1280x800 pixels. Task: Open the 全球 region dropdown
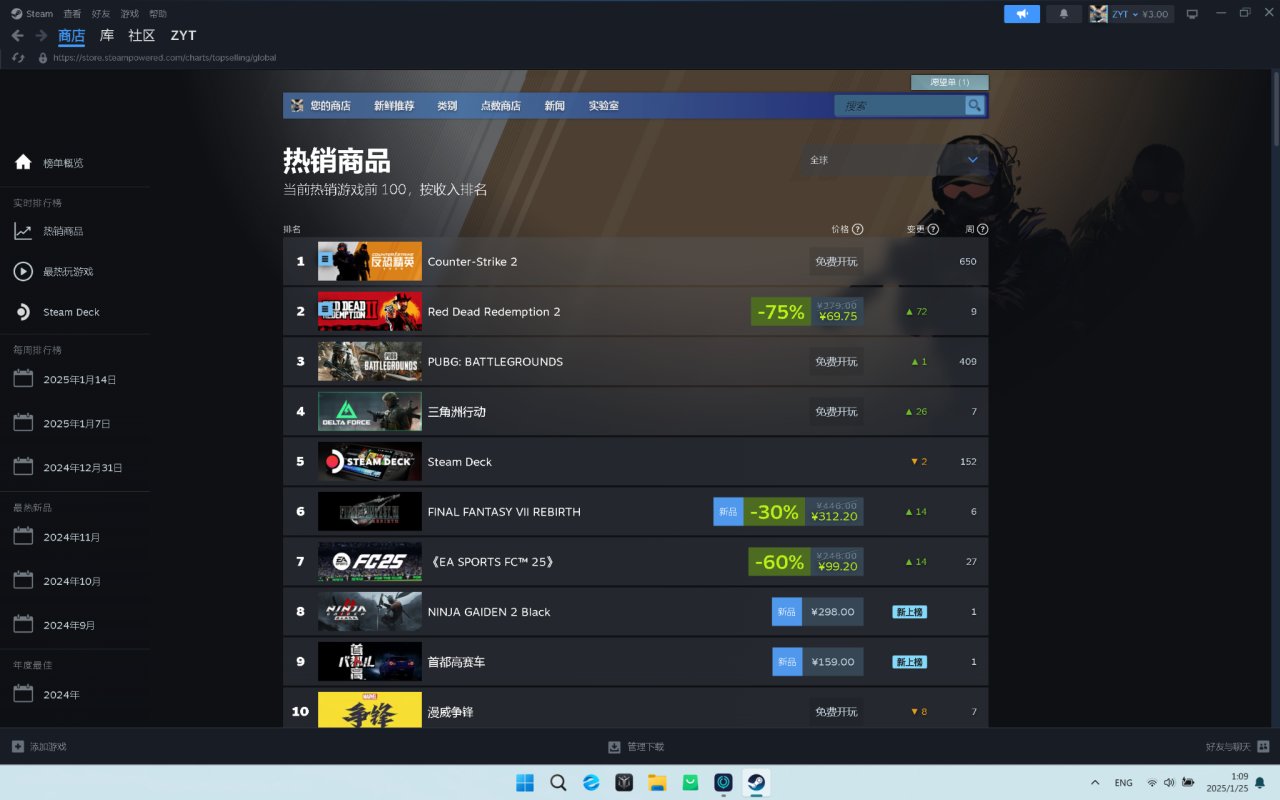pos(894,160)
